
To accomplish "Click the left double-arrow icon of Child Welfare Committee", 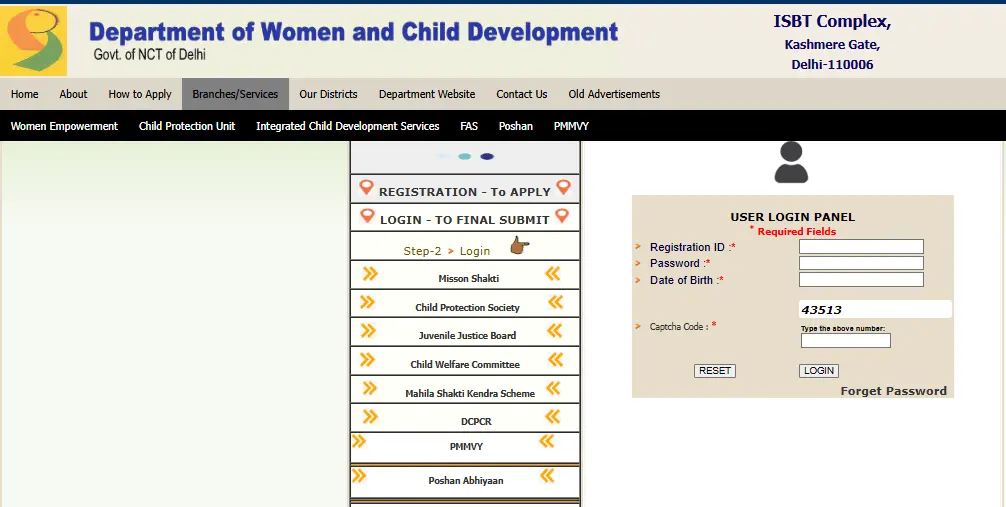I will 367,359.
